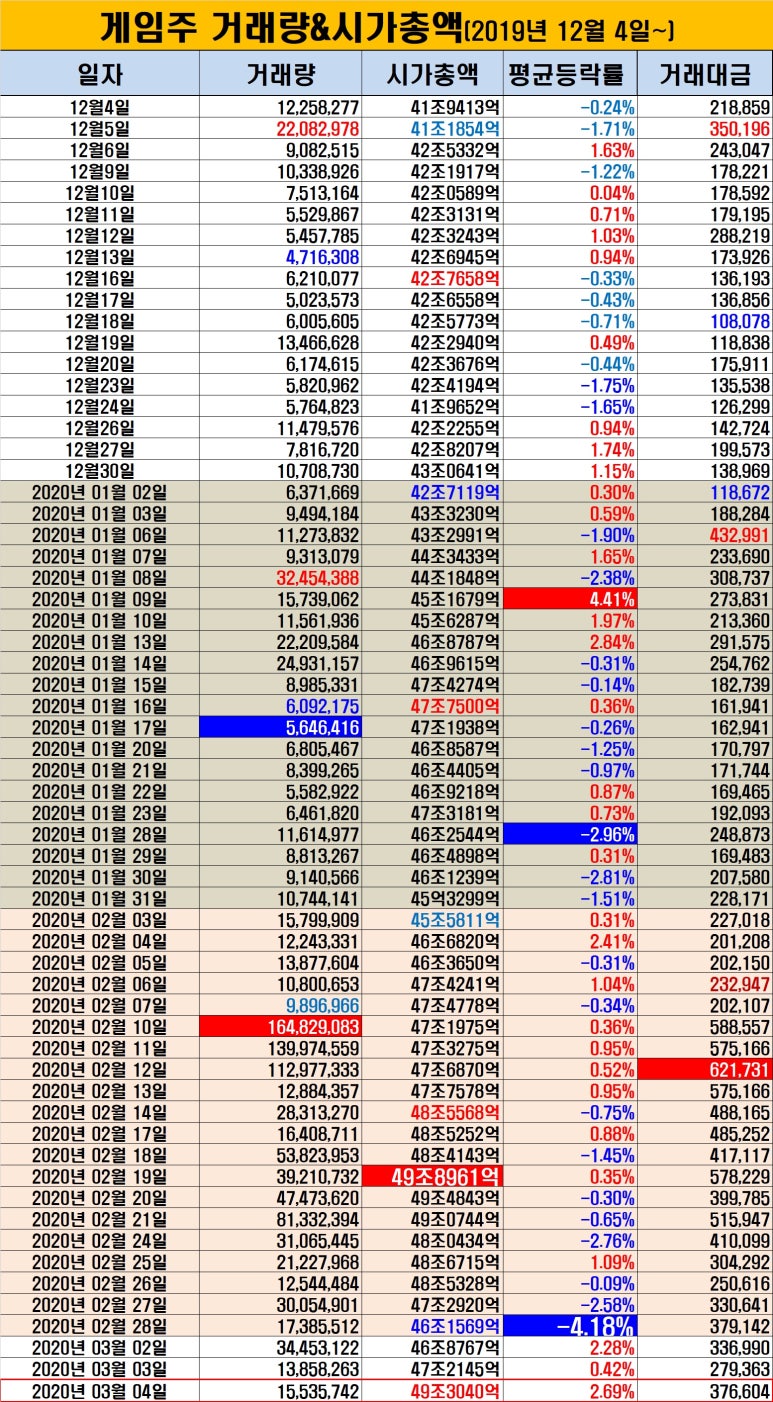Click the 일자 column header

(100, 74)
